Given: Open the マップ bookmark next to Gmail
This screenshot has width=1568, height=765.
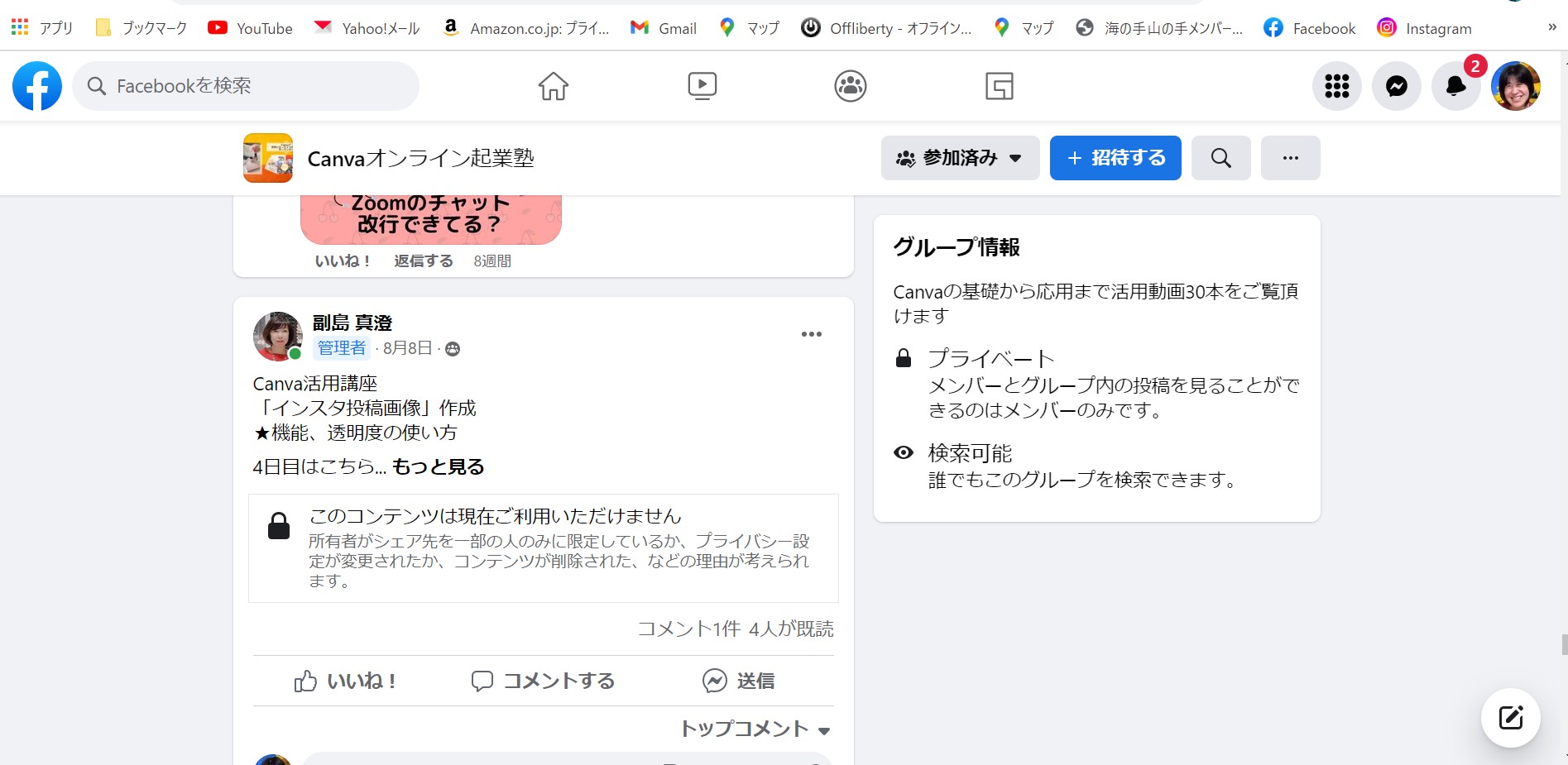Looking at the screenshot, I should click(750, 28).
